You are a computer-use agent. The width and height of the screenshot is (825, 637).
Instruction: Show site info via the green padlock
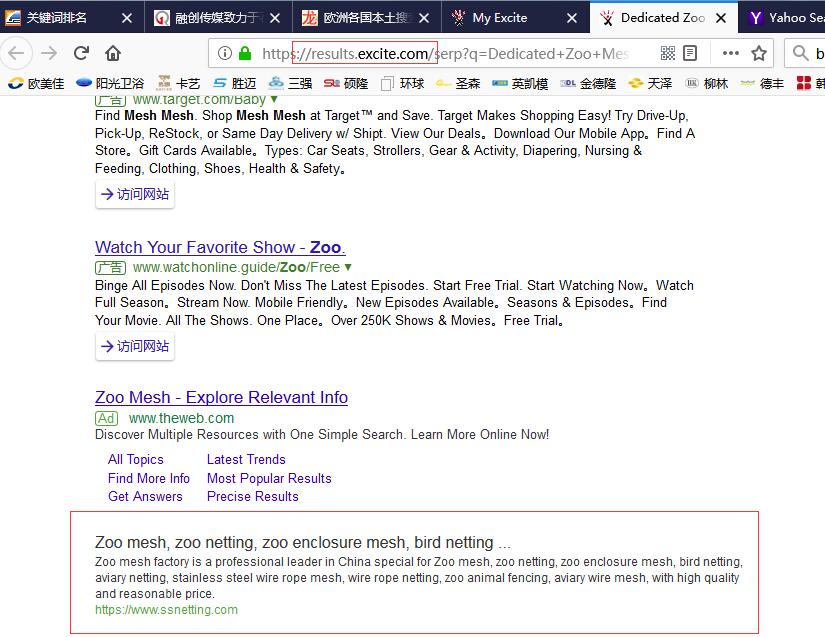pyautogui.click(x=245, y=53)
